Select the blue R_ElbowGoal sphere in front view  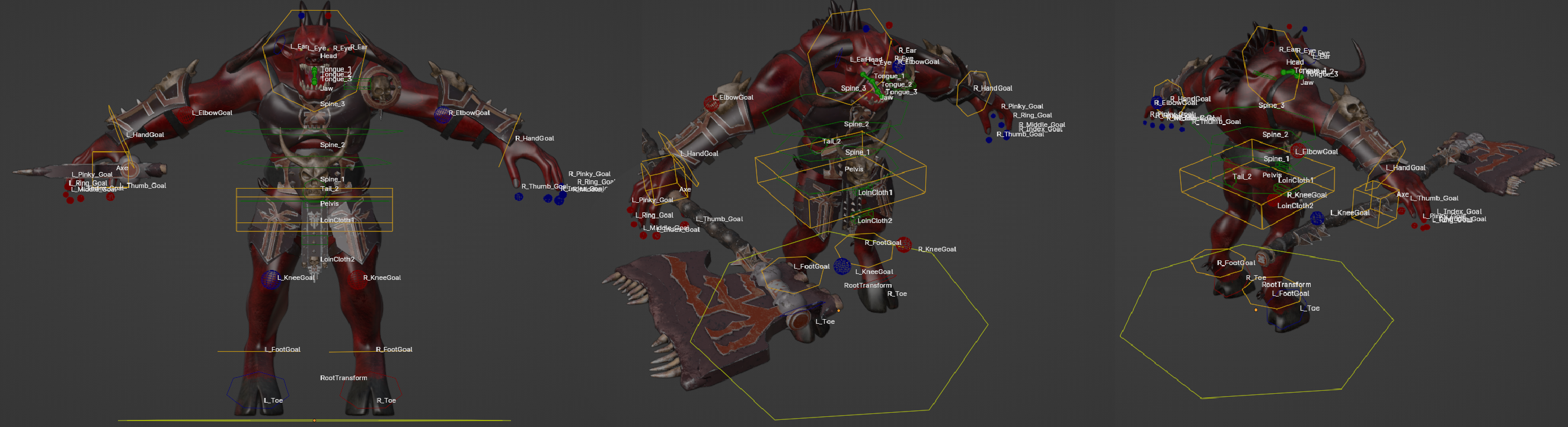point(442,114)
